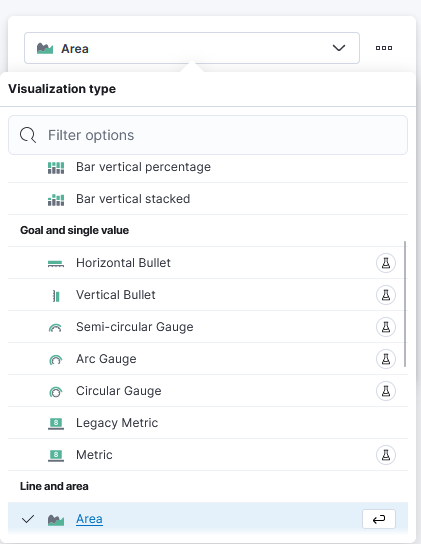The image size is (421, 544).
Task: Click the beaker badge next to Circular Gauge
Action: [x=386, y=391]
